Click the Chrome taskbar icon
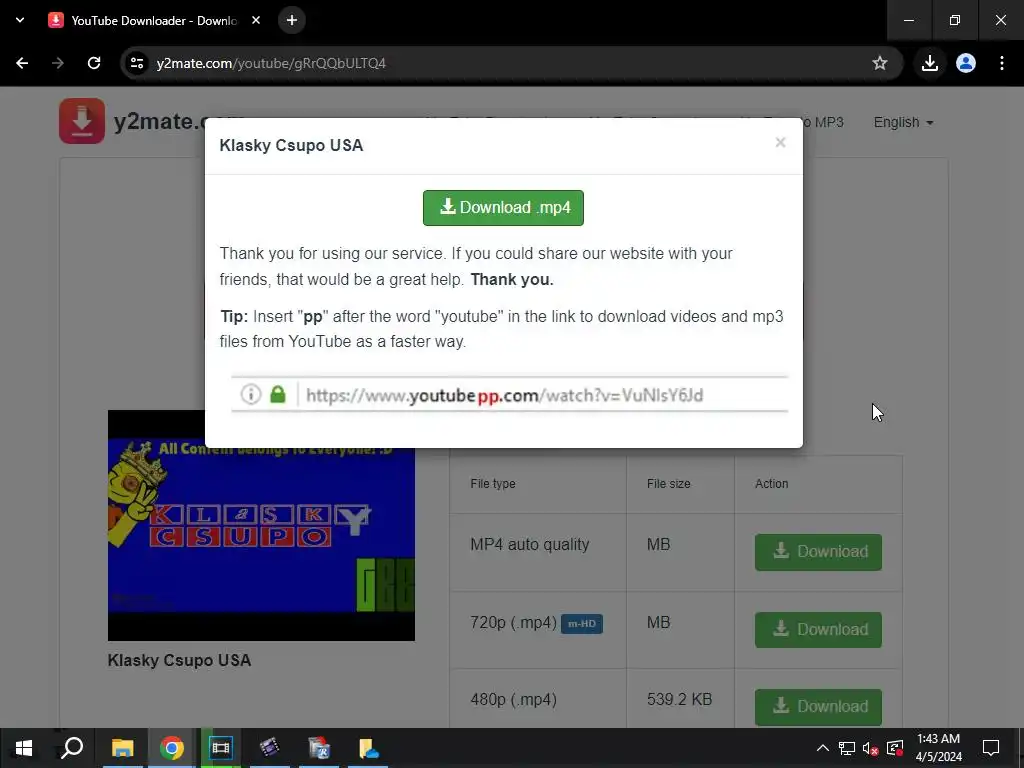 [x=172, y=748]
